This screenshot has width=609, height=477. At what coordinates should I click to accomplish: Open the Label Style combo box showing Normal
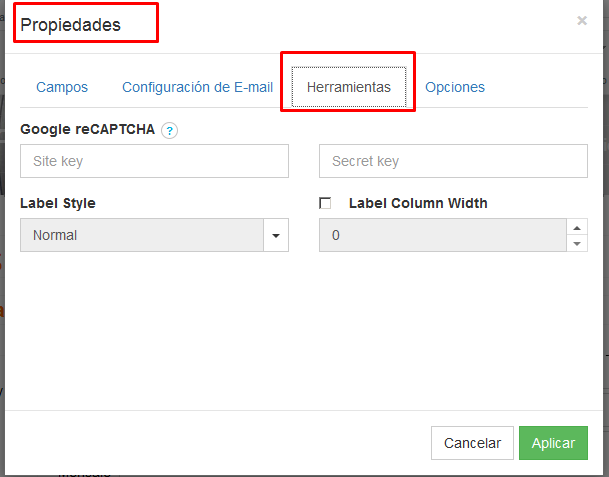pos(142,235)
